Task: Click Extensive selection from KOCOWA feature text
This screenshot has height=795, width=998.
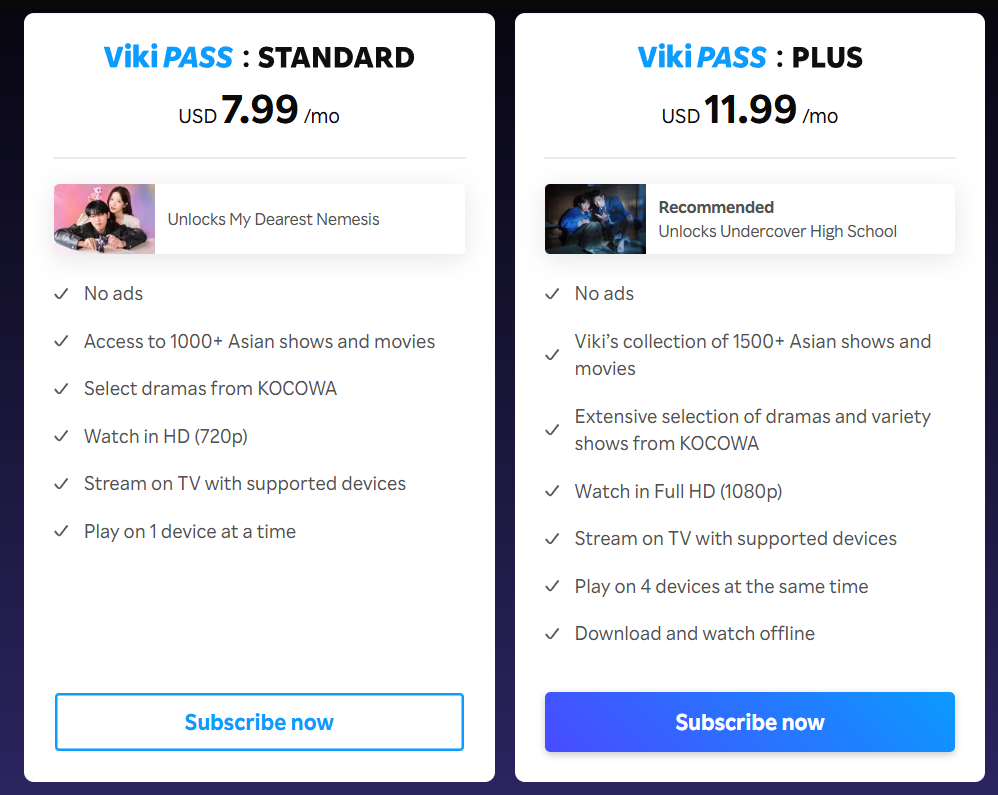Action: 752,430
